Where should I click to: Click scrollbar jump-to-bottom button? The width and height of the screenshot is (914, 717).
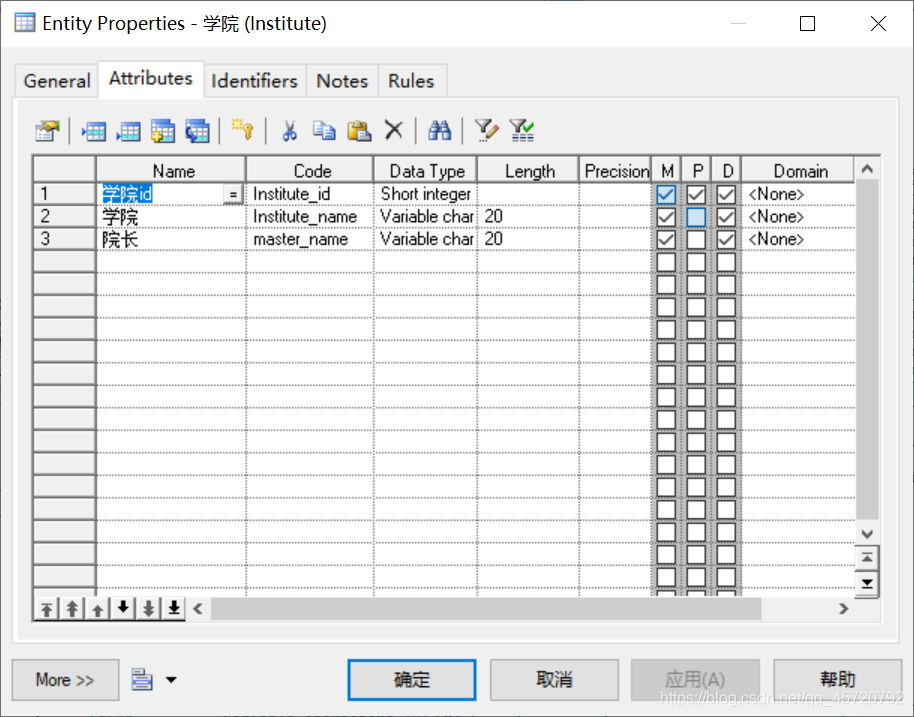[x=867, y=583]
